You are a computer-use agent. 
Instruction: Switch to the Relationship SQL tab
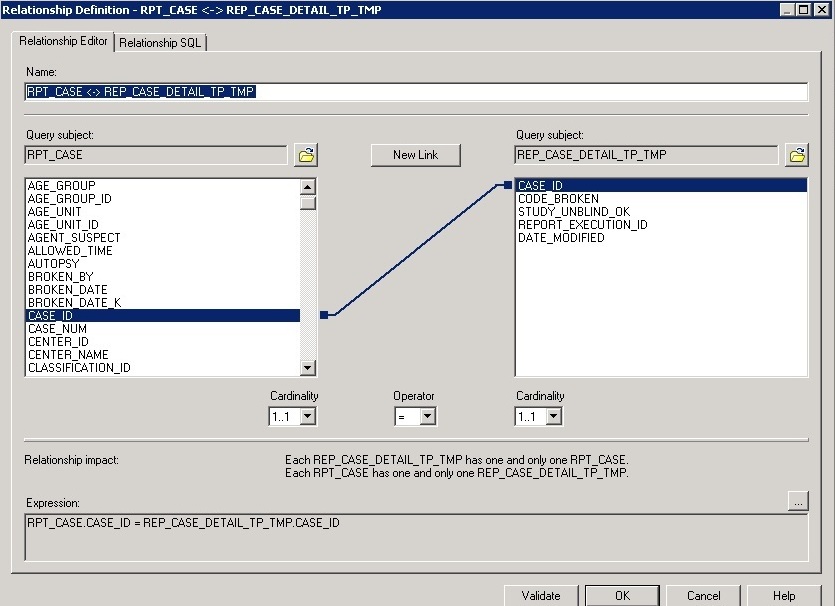point(161,42)
